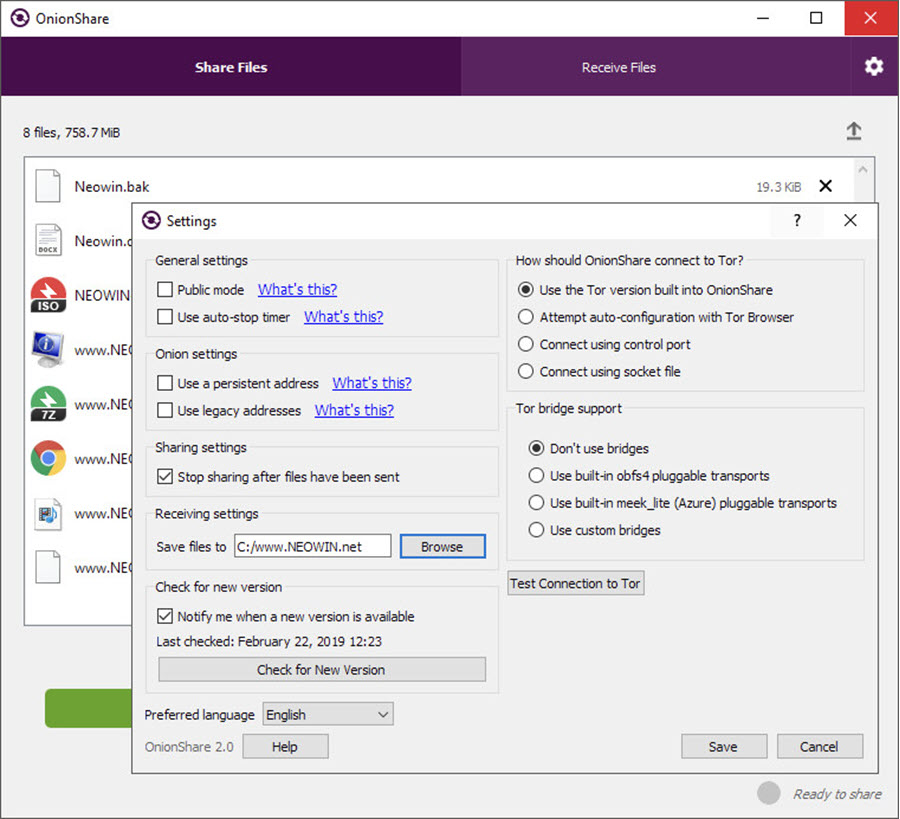Click the 'Ready to share' status text
900x819 pixels.
[837, 794]
